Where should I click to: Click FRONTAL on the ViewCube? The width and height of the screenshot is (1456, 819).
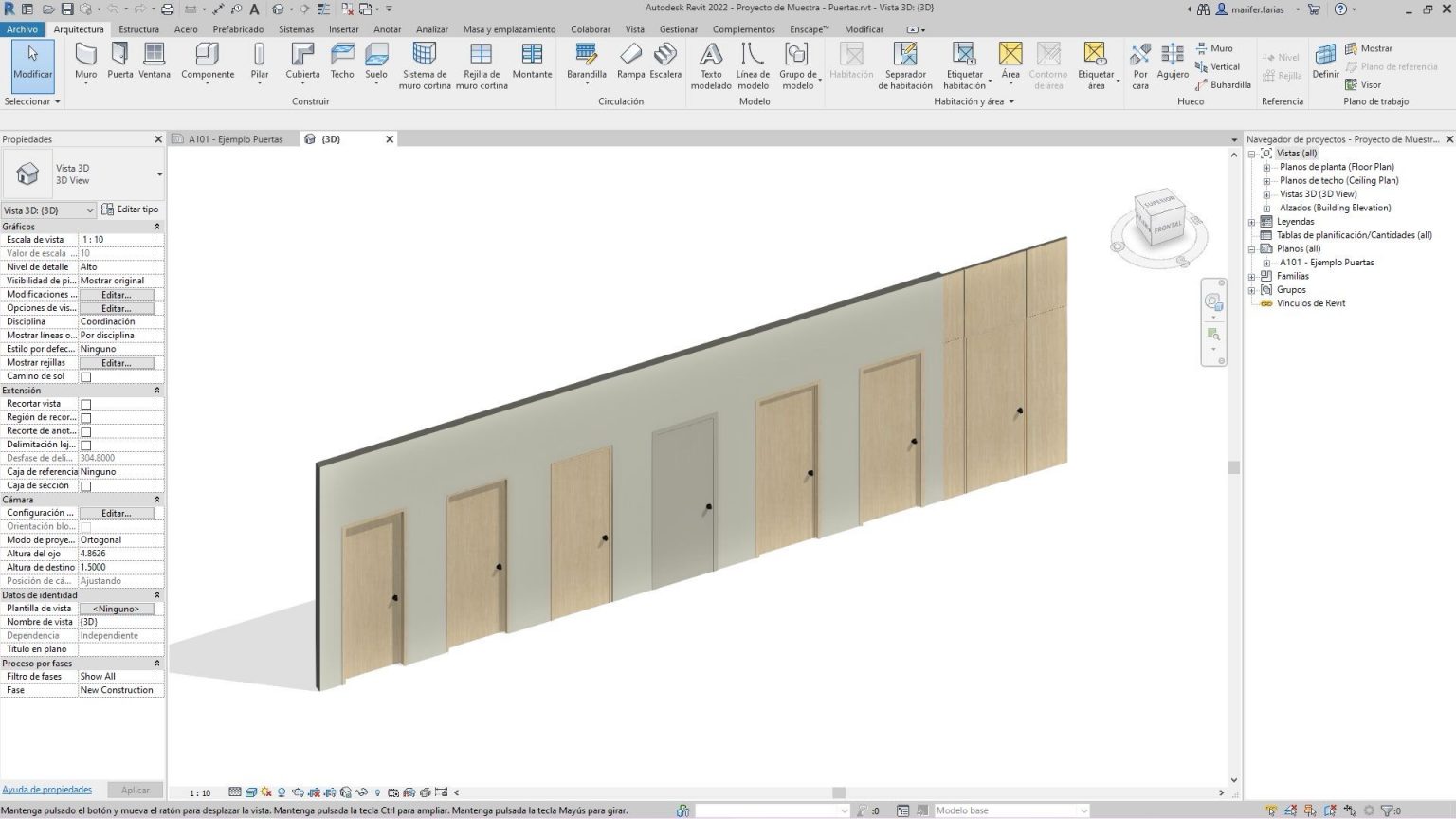(x=1165, y=227)
